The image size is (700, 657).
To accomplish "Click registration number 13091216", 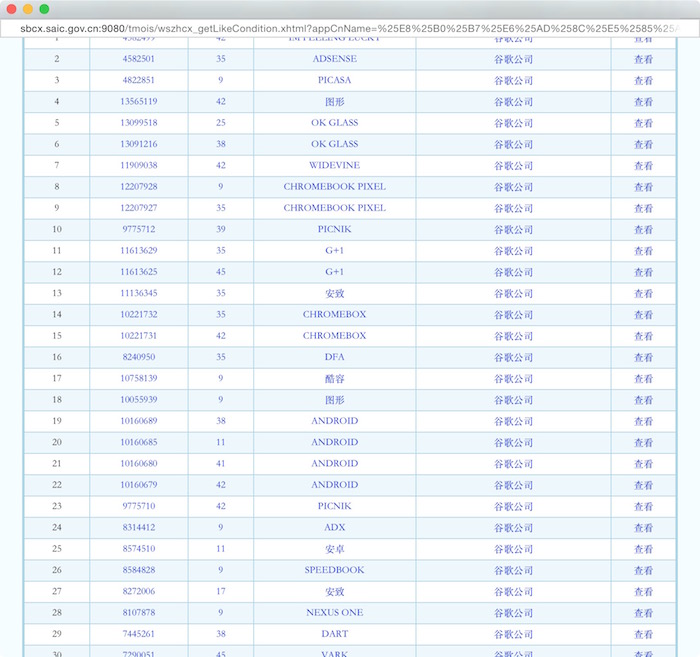I will [138, 144].
